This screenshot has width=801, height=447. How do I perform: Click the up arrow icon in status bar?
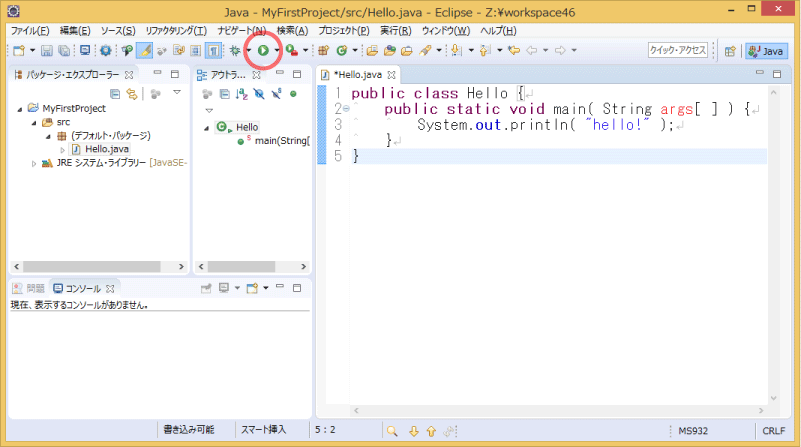coord(431,431)
